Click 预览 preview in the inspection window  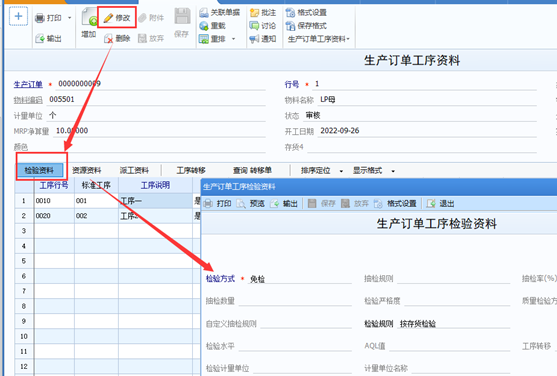[x=251, y=204]
